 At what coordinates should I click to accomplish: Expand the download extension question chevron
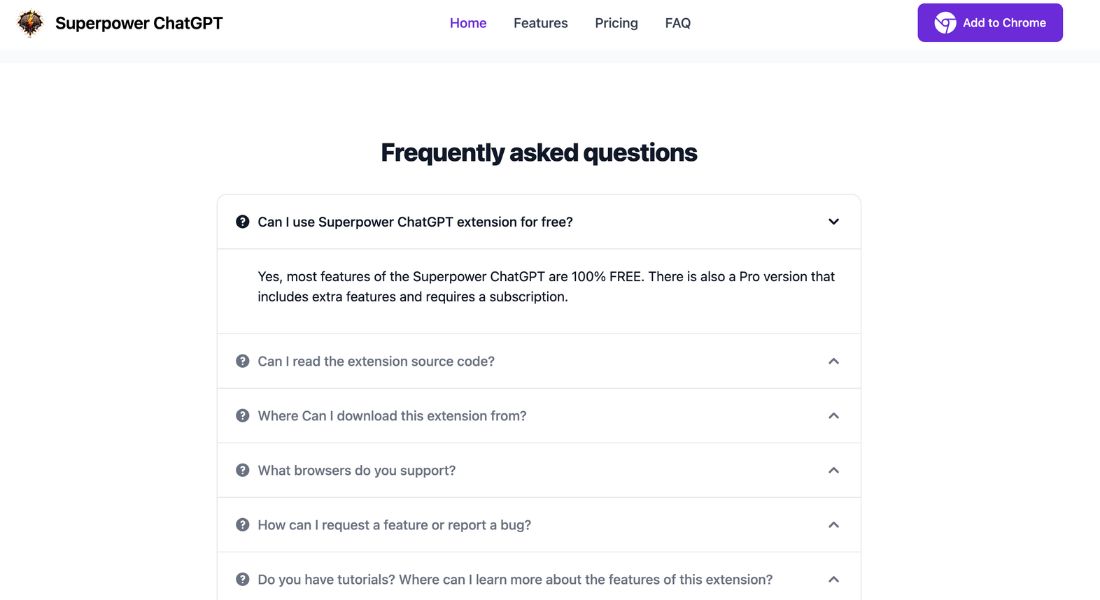(x=833, y=415)
